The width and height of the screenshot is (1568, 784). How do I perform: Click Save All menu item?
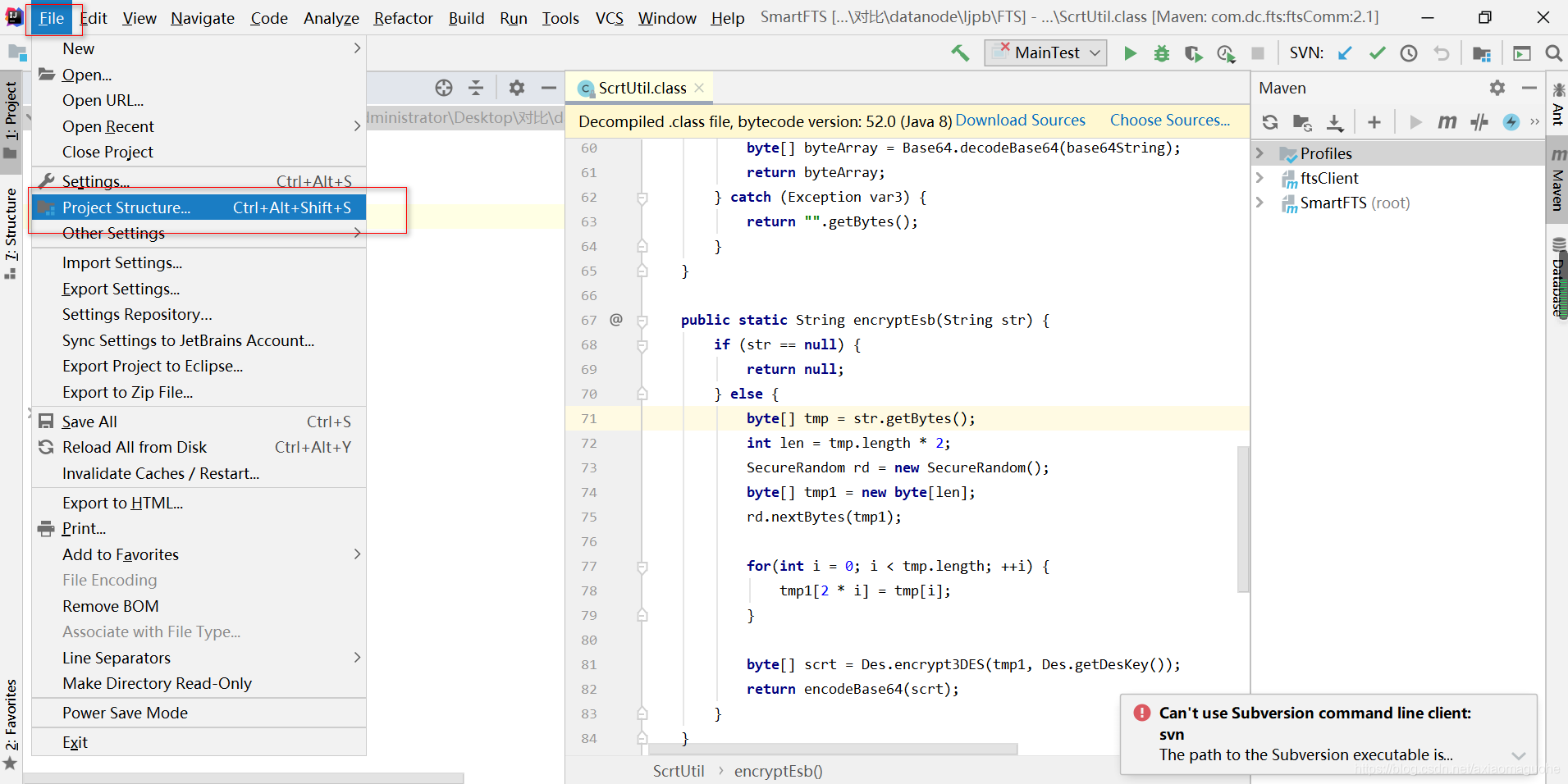199,422
